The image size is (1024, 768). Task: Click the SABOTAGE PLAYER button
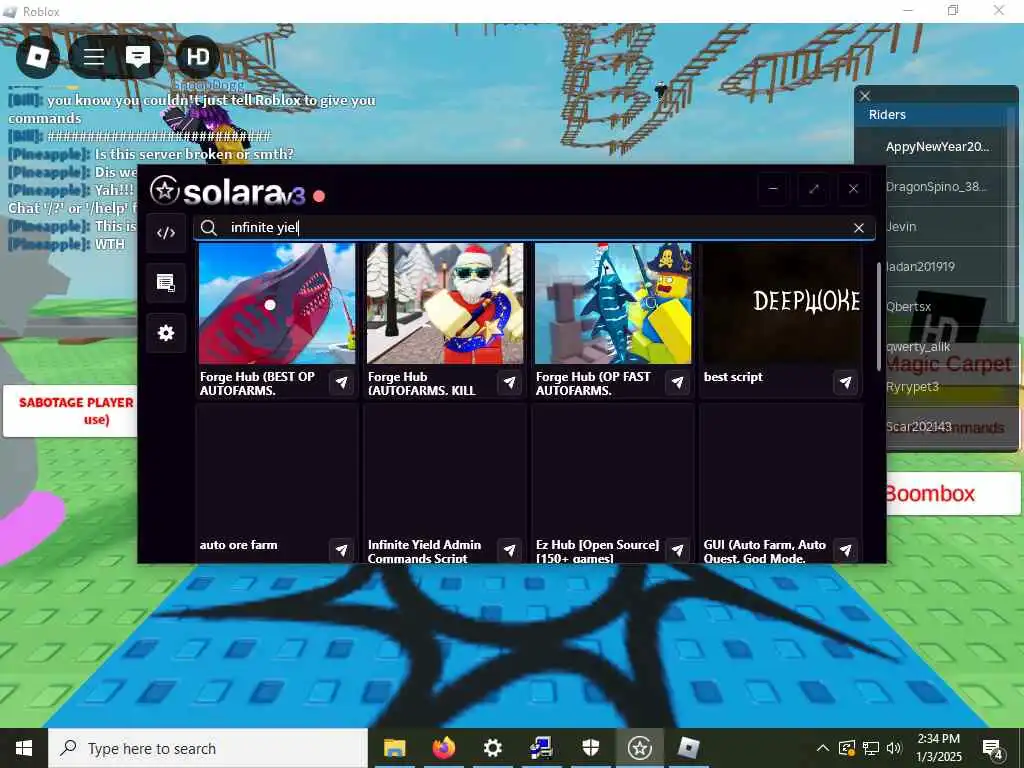coord(71,411)
